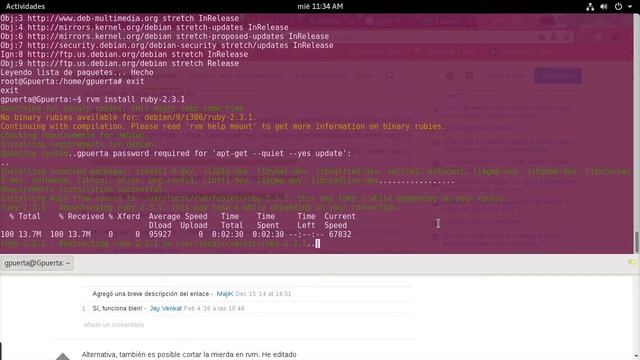The image size is (640, 360).
Task: Click the upvote arrow beside 'Alternativa' answer
Action: pyautogui.click(x=62, y=356)
